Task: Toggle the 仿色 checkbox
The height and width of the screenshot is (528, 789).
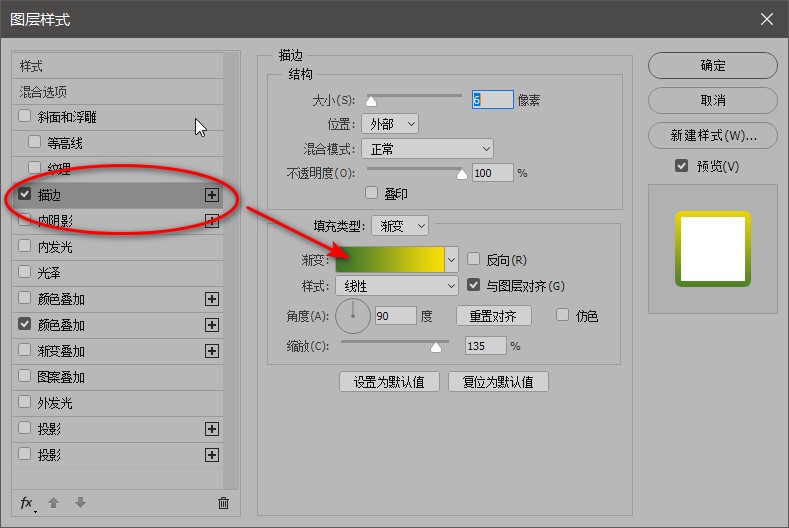Action: tap(562, 315)
